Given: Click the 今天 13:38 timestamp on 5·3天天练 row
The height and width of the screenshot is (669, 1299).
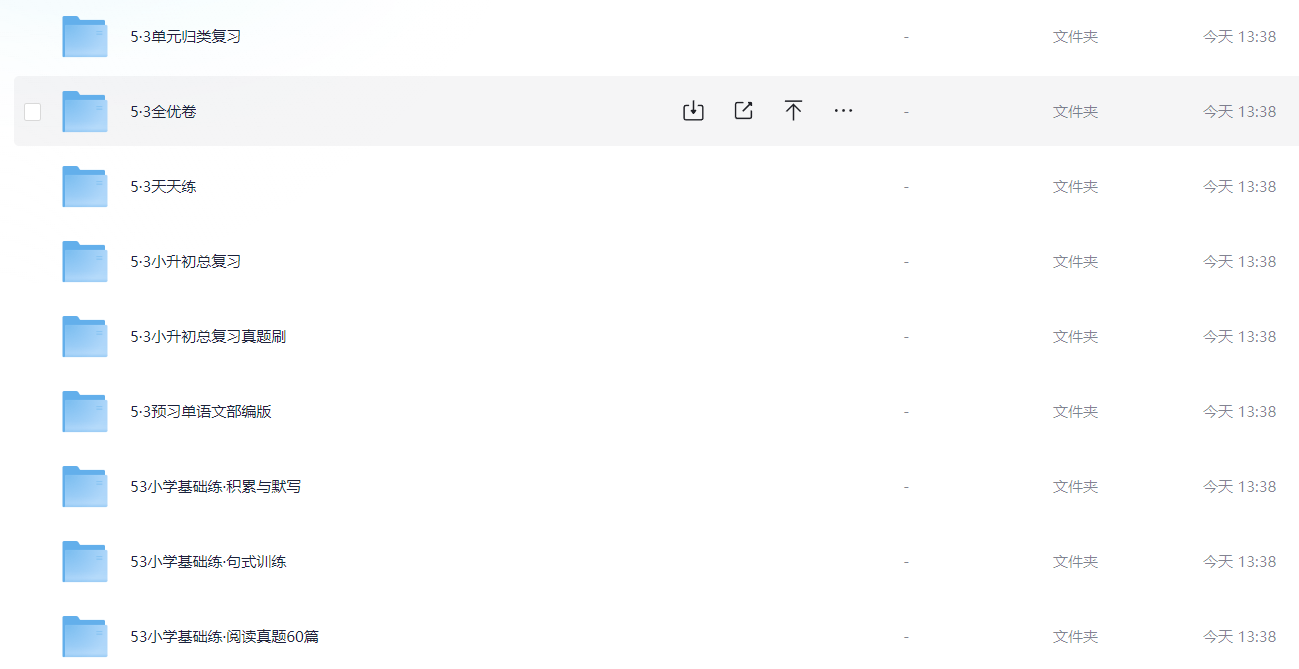Looking at the screenshot, I should [1239, 187].
